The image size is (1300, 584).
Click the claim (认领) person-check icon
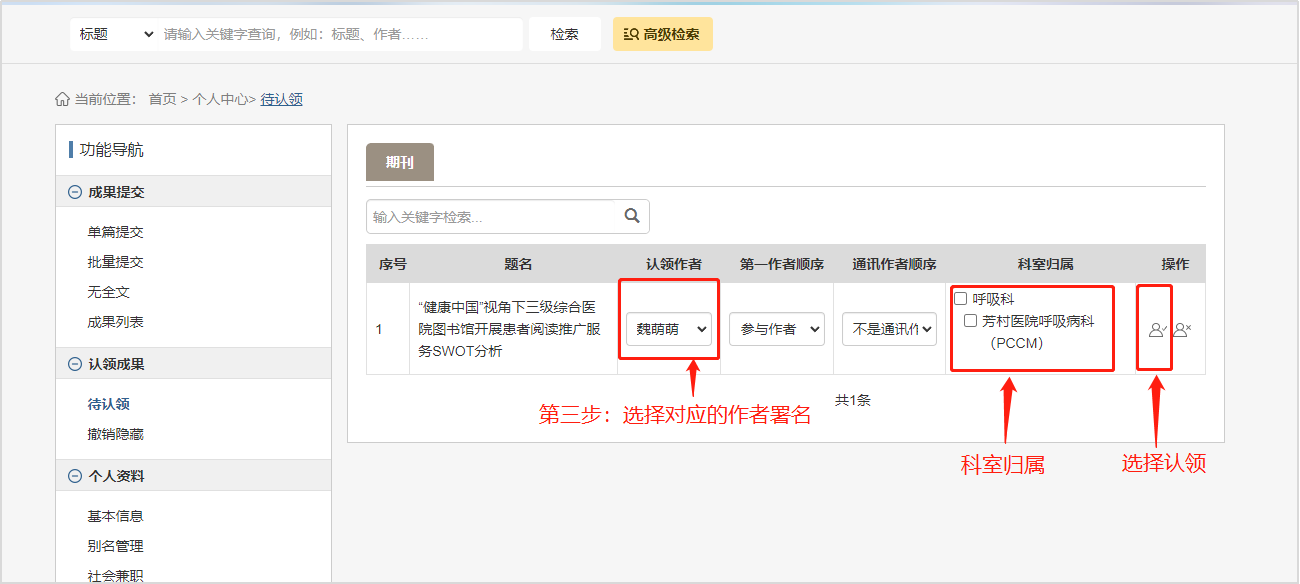(x=1157, y=329)
